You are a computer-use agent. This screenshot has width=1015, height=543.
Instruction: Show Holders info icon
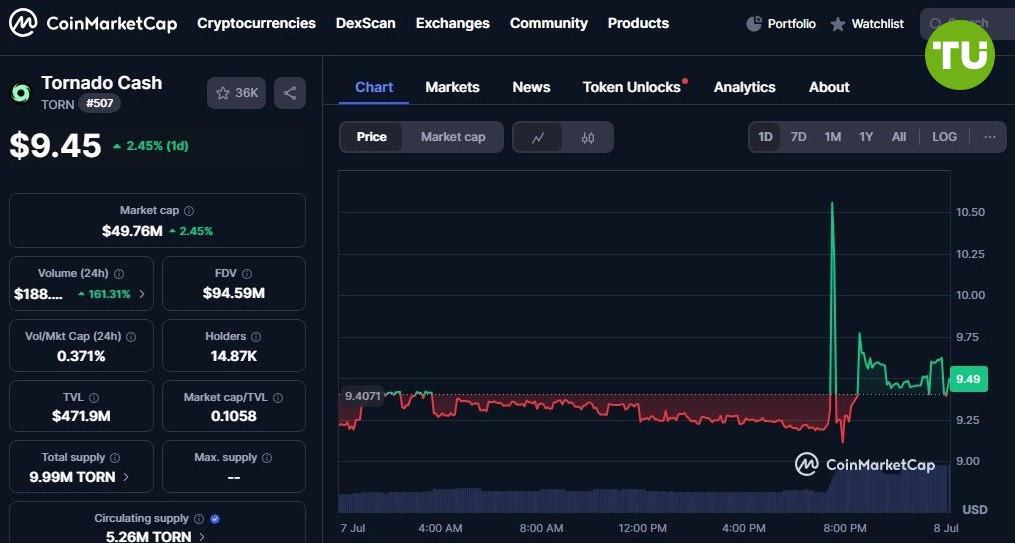point(256,337)
